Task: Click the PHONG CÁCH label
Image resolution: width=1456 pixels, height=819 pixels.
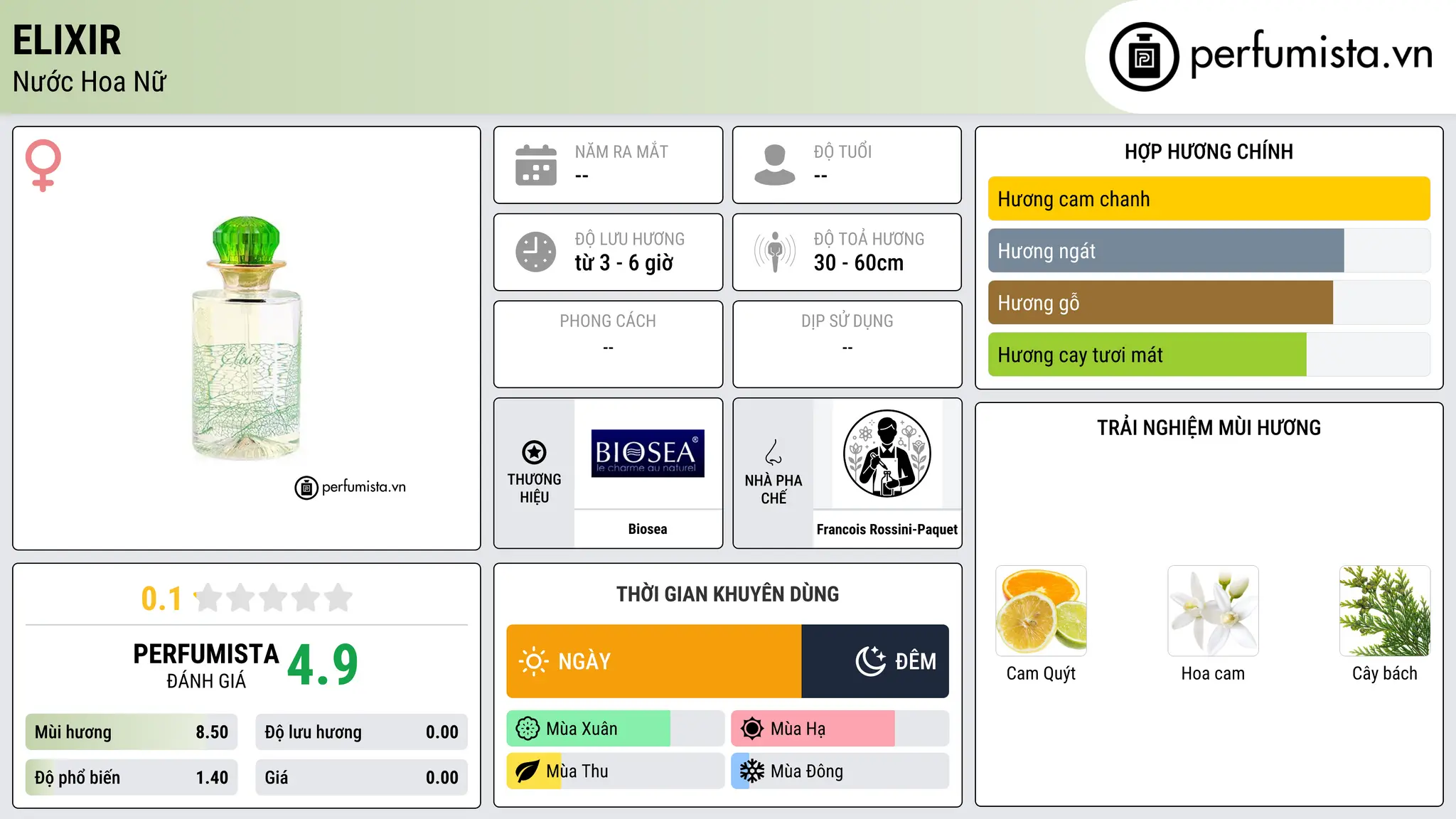Action: click(608, 321)
